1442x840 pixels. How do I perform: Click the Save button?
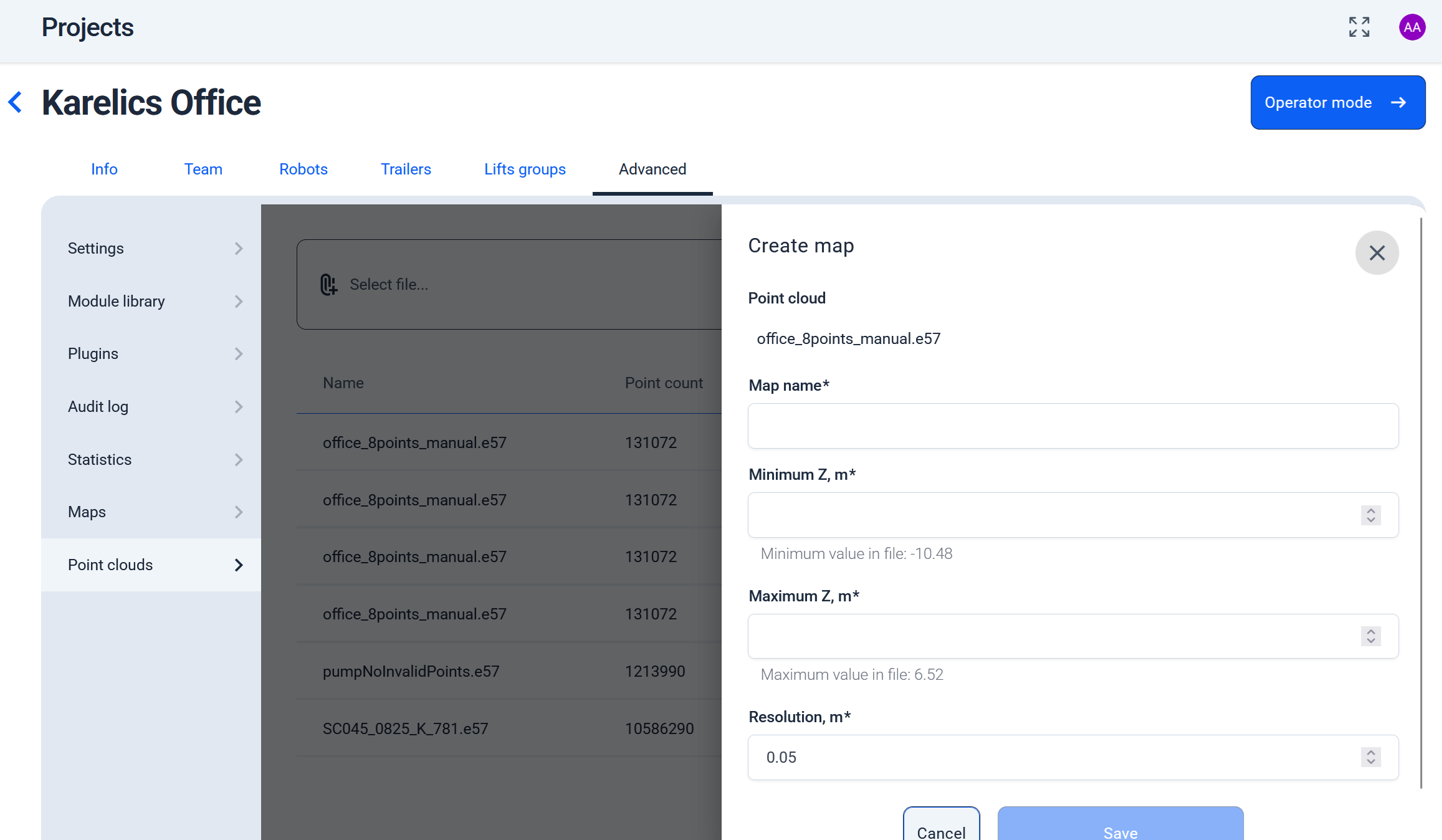(x=1120, y=828)
